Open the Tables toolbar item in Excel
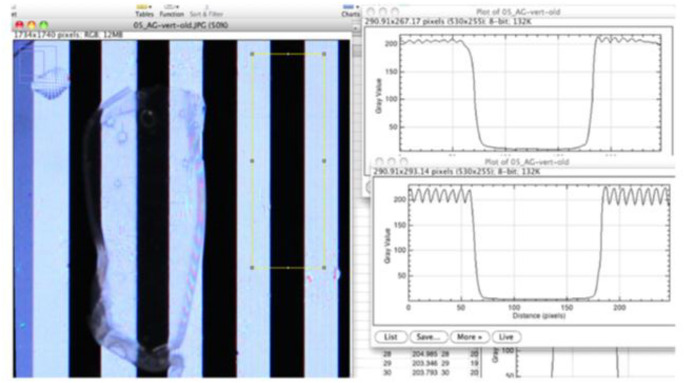The width and height of the screenshot is (684, 383). (144, 11)
